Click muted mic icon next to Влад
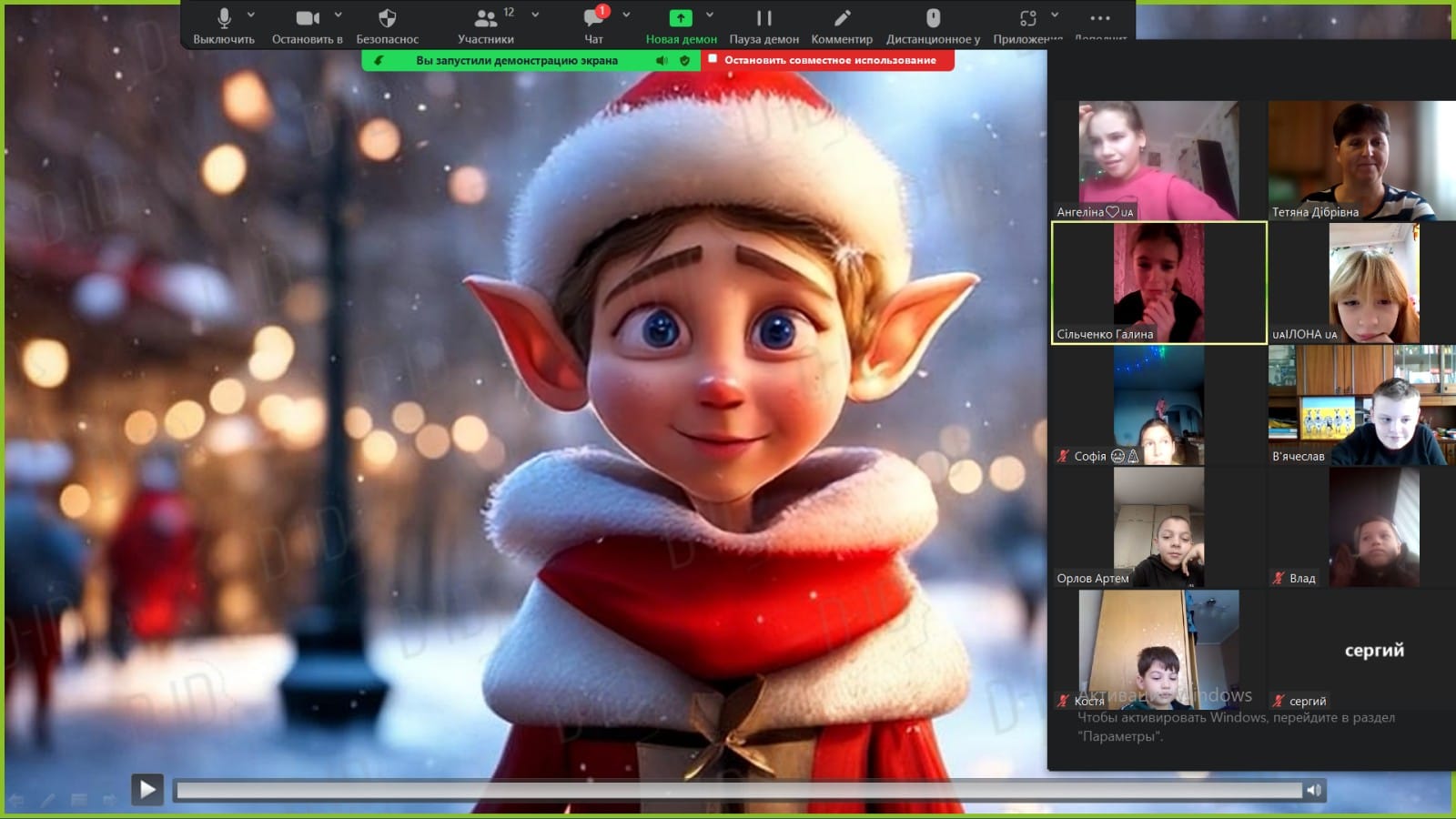Image resolution: width=1456 pixels, height=819 pixels. click(1279, 578)
